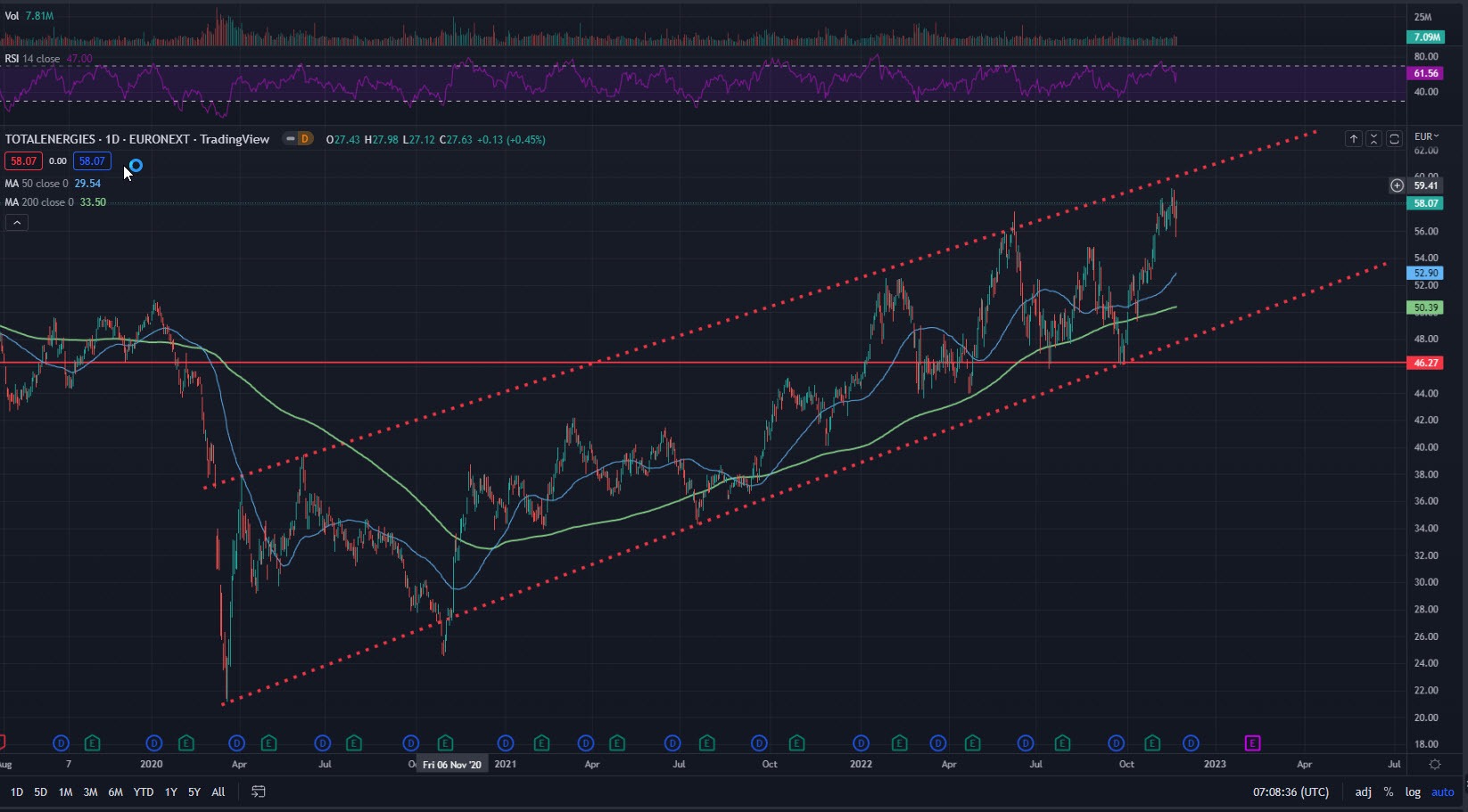Select the 3M time range
This screenshot has width=1468, height=812.
[90, 791]
